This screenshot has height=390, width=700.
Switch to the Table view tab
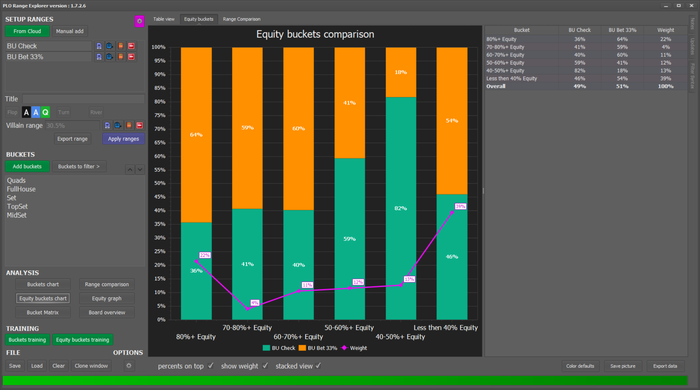coord(164,19)
